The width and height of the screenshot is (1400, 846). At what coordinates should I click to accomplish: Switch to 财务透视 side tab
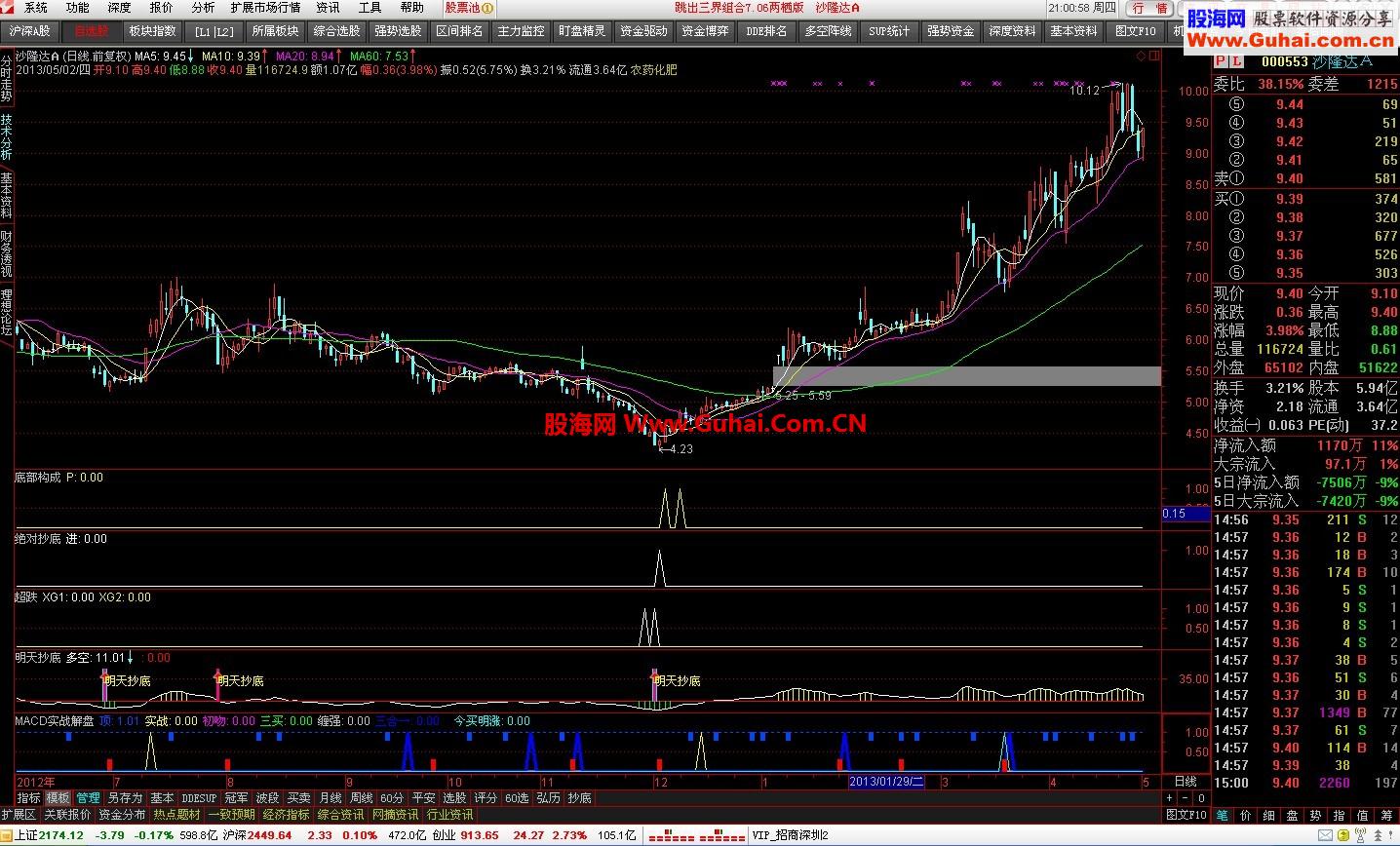[x=7, y=255]
